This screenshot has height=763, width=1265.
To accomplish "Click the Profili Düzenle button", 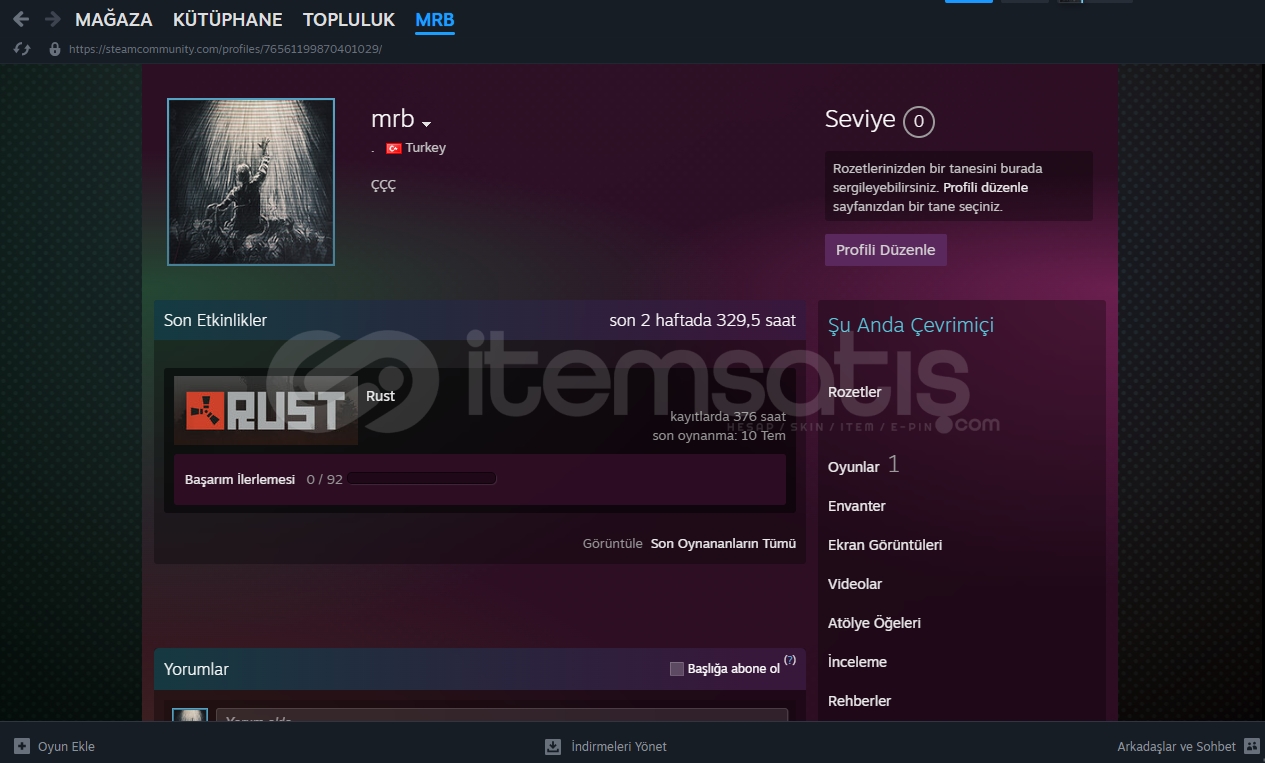I will pos(886,250).
